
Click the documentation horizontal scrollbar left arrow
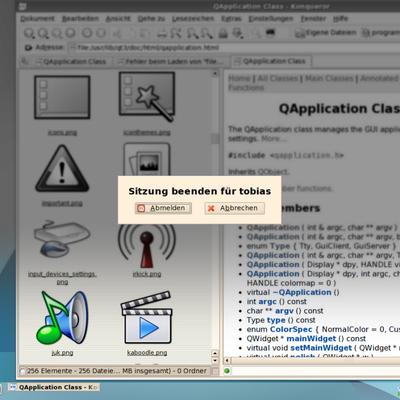(x=227, y=360)
